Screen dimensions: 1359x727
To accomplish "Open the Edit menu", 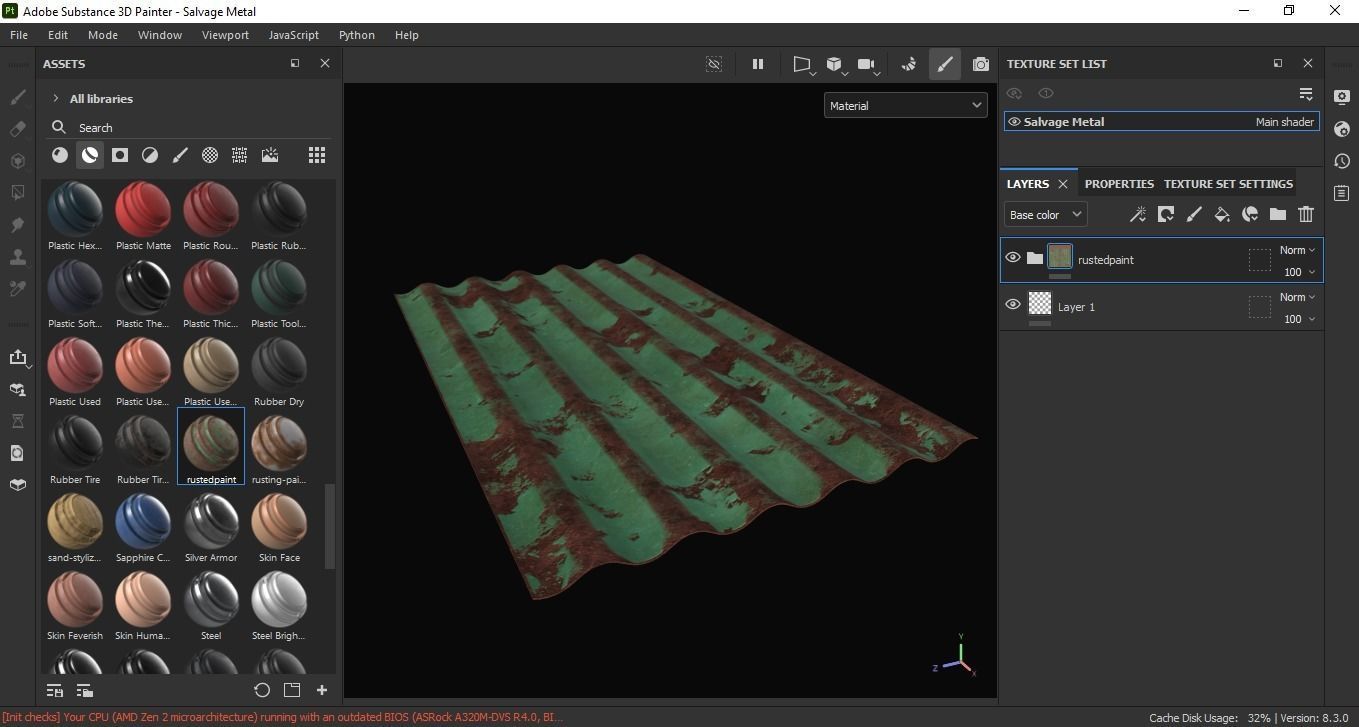I will (x=58, y=34).
